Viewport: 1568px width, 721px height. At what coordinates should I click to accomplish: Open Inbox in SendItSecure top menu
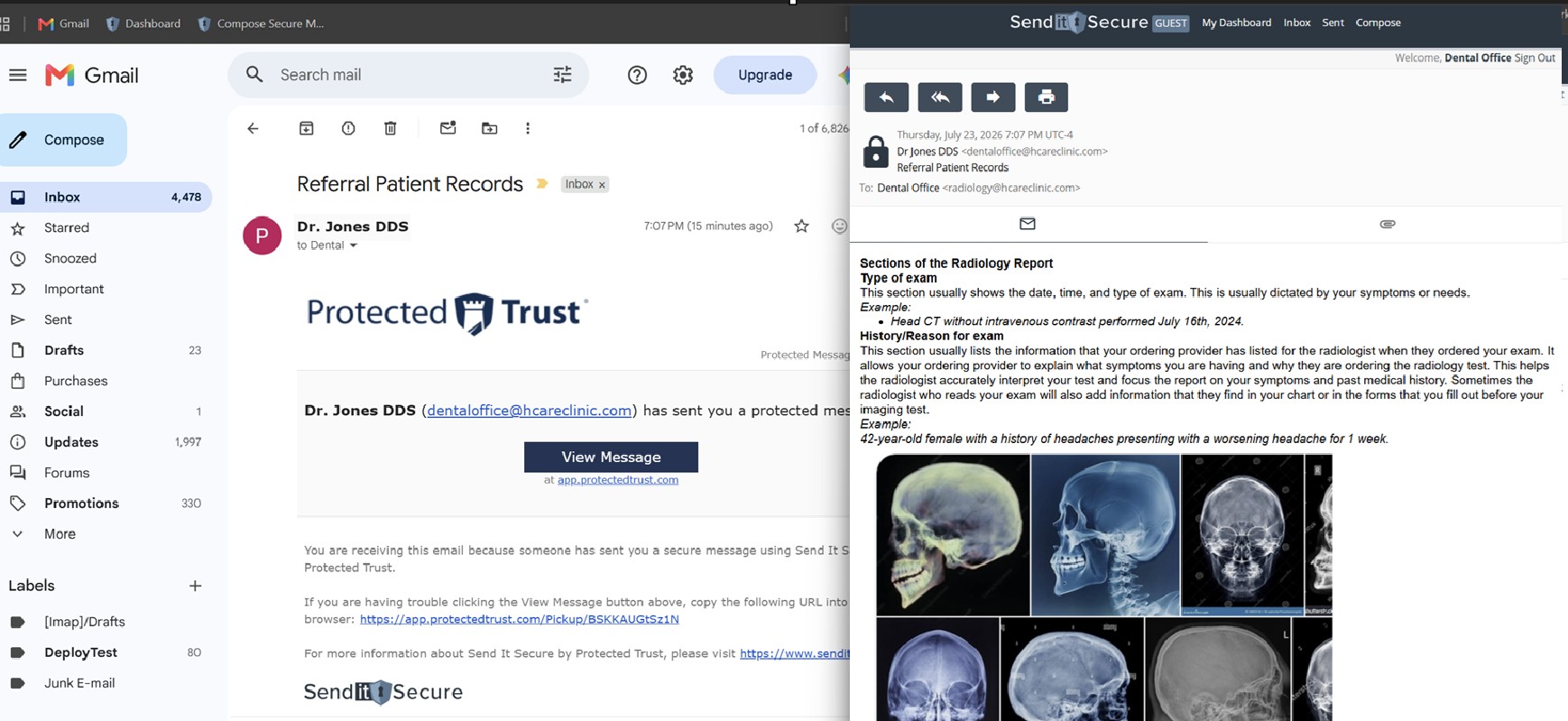1296,23
